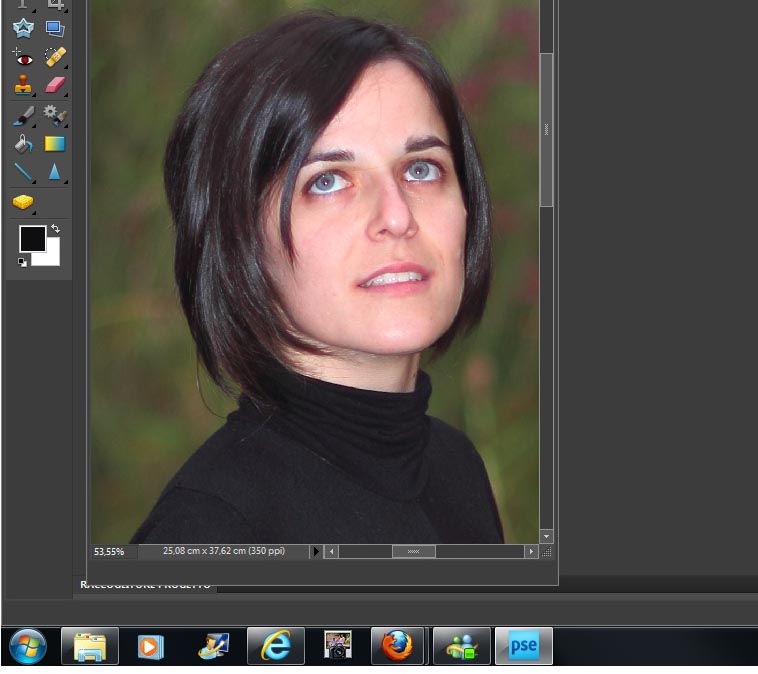Click the 53,55% zoom level field
This screenshot has height=674, width=758.
coord(109,551)
